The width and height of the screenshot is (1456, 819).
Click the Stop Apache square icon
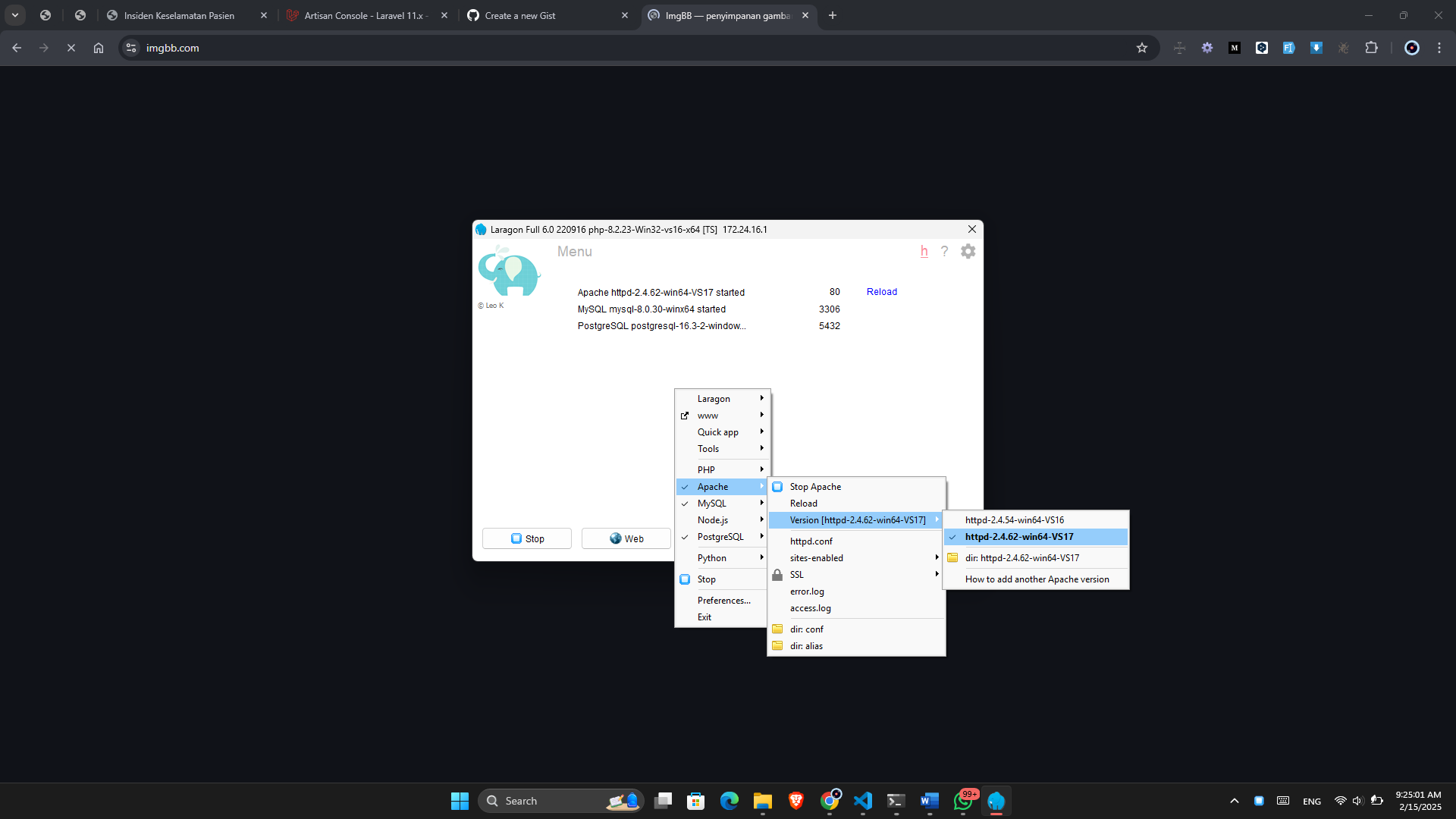point(777,487)
